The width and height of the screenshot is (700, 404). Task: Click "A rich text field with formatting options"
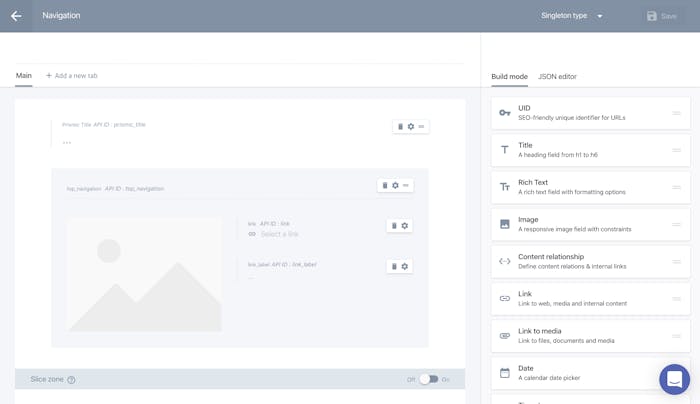coord(571,192)
